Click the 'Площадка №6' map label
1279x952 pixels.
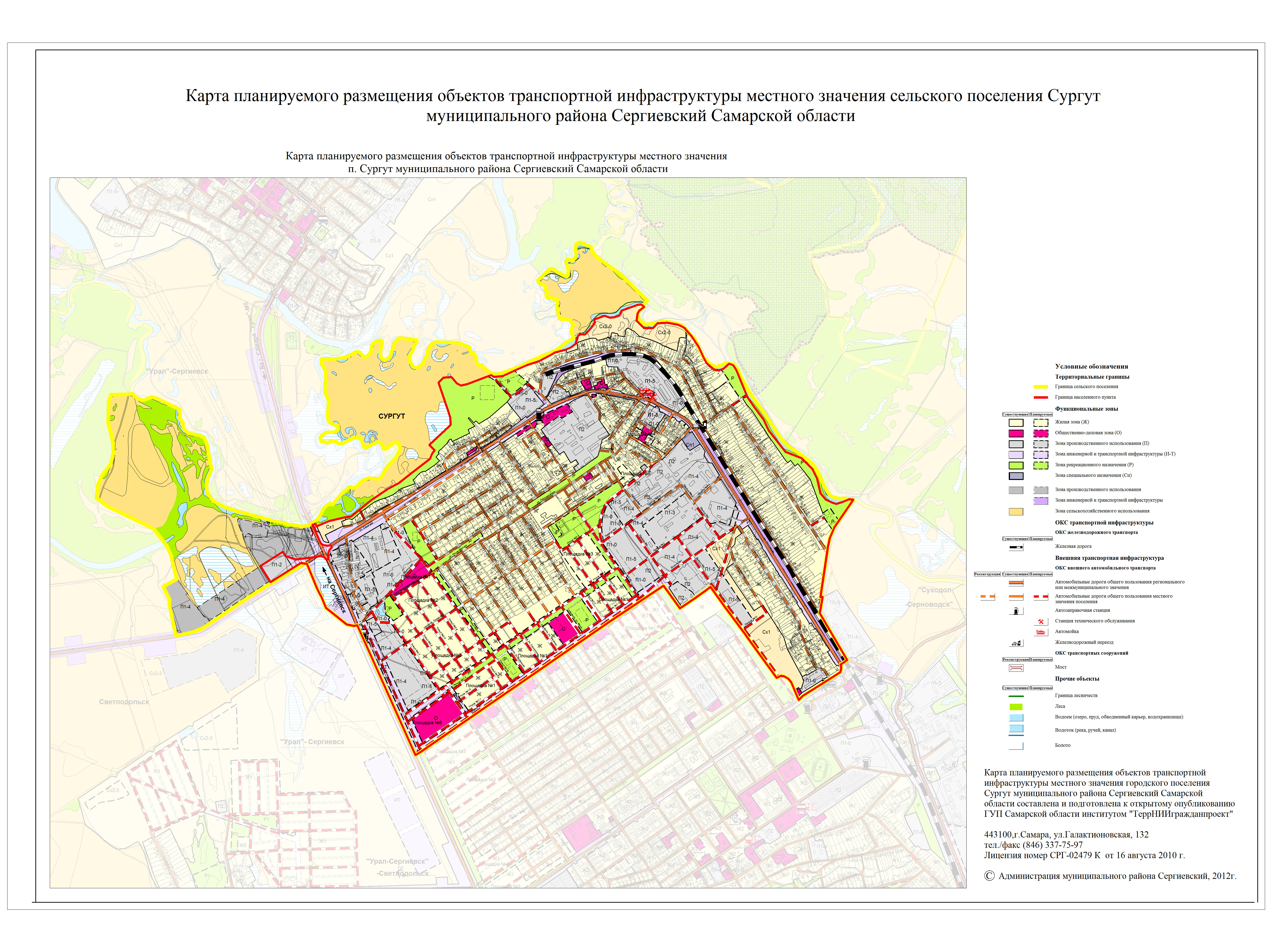coord(428,723)
